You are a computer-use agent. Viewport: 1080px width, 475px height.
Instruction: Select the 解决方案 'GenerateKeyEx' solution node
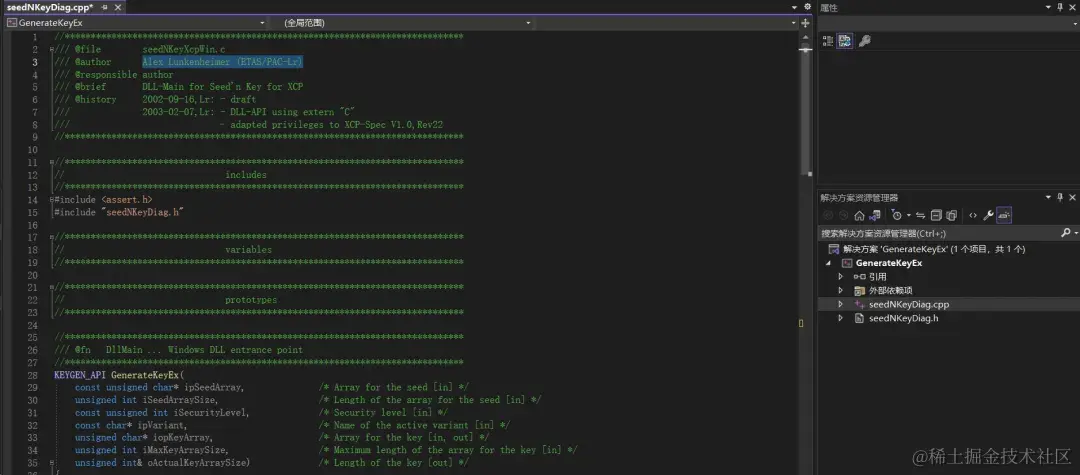pos(933,249)
